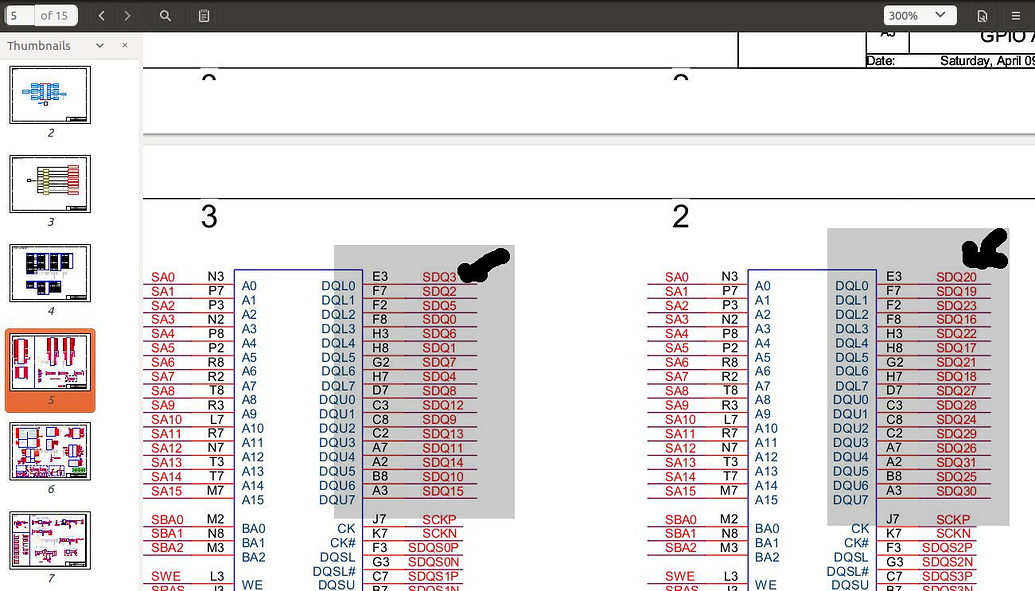Viewport: 1035px width, 591px height.
Task: Open the hamburger main menu
Action: tap(1014, 16)
